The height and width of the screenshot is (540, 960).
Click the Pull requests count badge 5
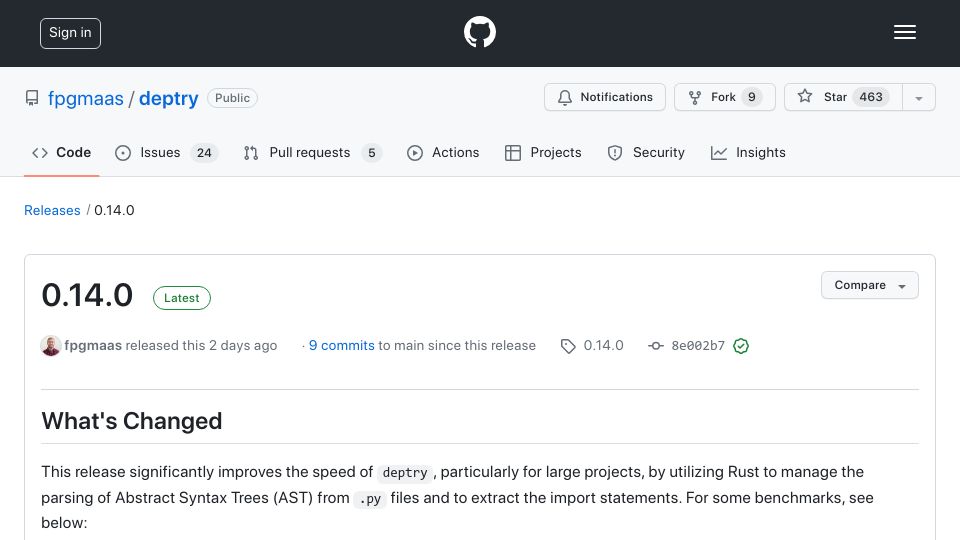point(372,153)
